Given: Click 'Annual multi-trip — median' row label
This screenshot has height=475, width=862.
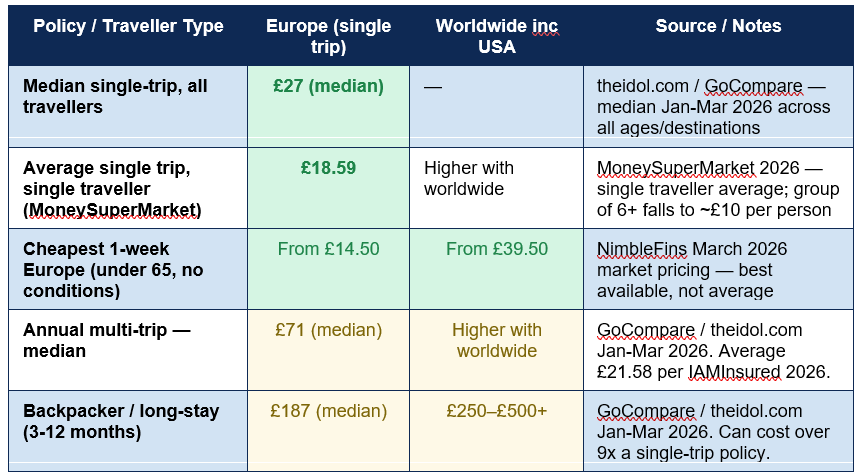Looking at the screenshot, I should point(107,340).
